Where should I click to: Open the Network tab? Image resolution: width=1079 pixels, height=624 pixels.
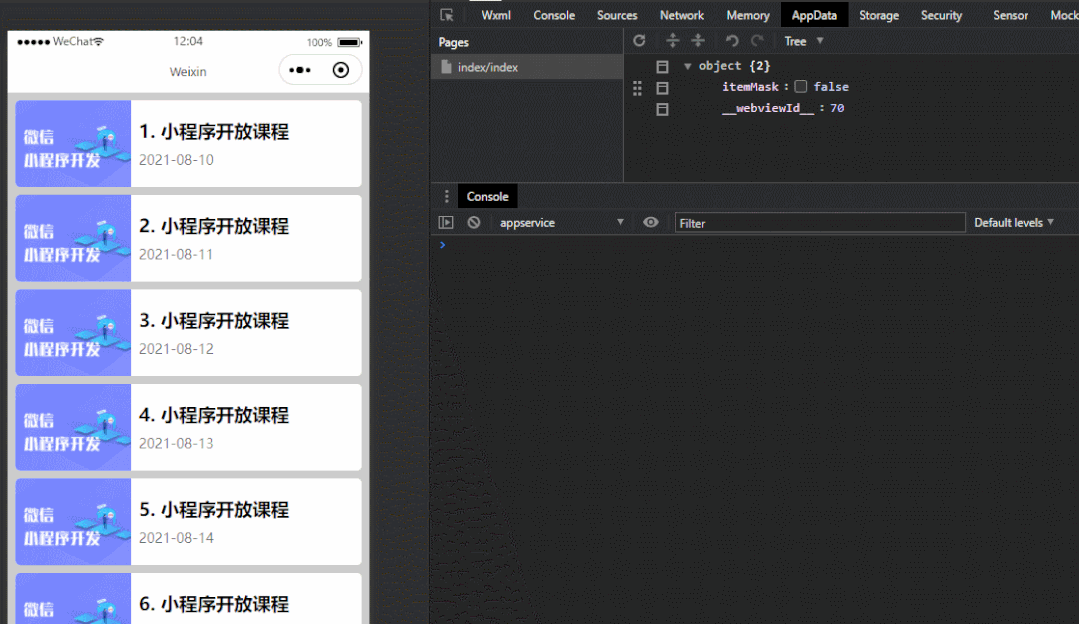coord(682,15)
